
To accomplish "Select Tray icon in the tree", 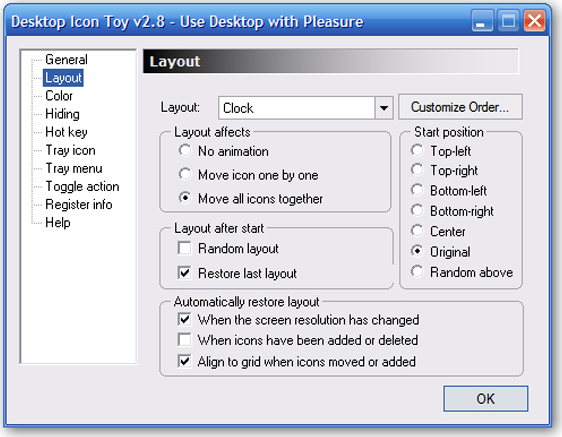I will [x=71, y=150].
